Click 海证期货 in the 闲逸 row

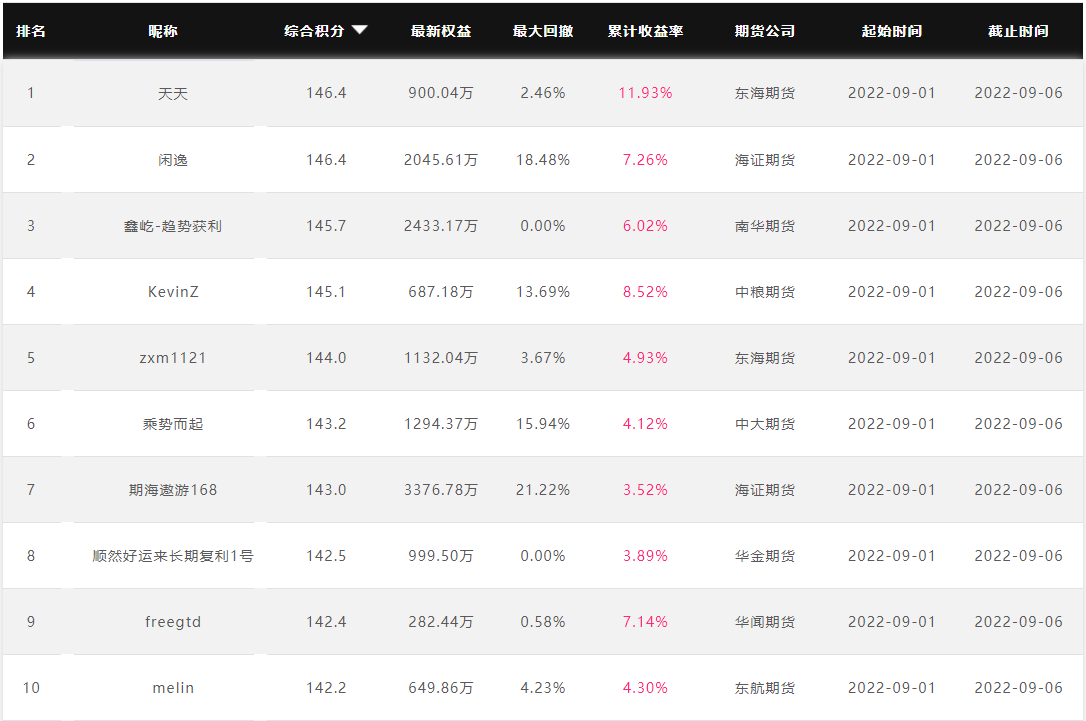(x=765, y=160)
